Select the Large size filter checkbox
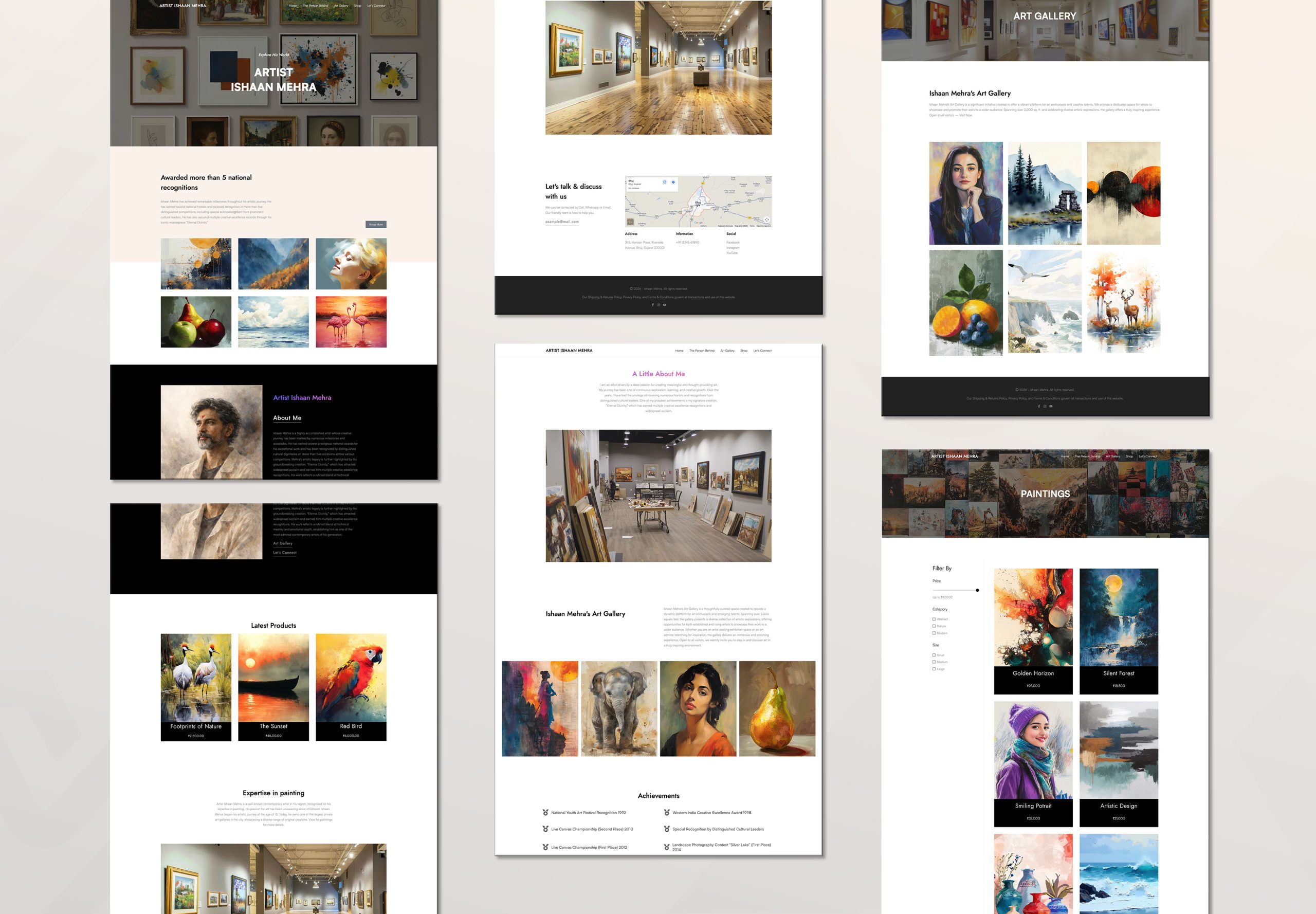1316x914 pixels. pyautogui.click(x=934, y=669)
